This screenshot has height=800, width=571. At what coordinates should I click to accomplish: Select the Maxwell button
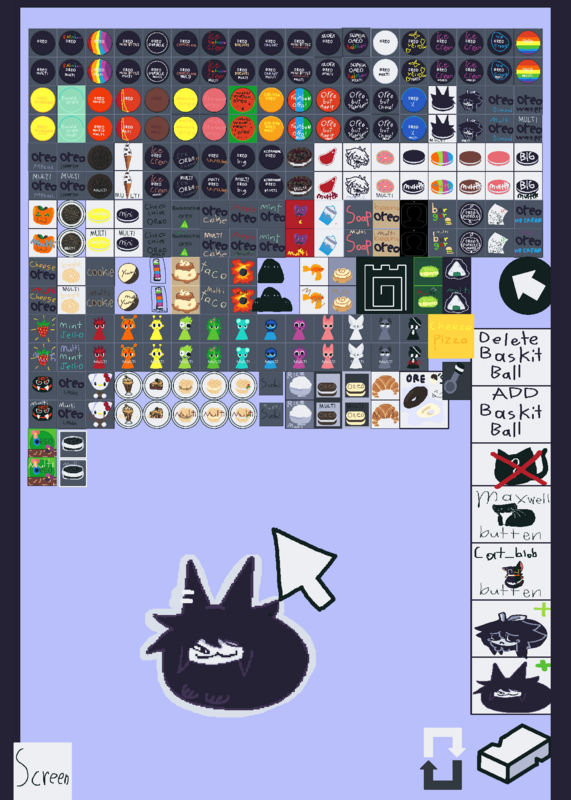point(511,514)
